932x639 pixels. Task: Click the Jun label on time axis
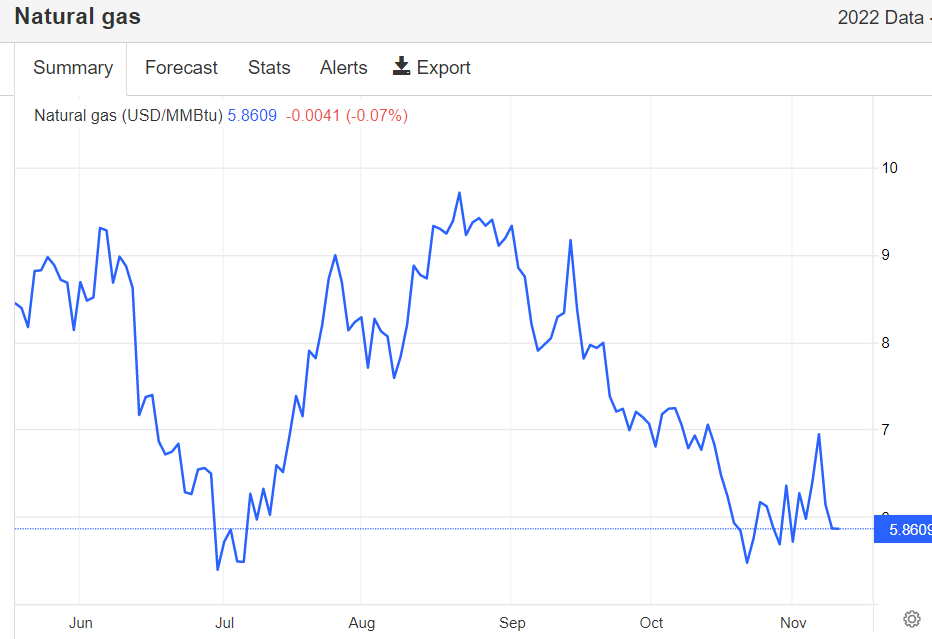coord(81,623)
